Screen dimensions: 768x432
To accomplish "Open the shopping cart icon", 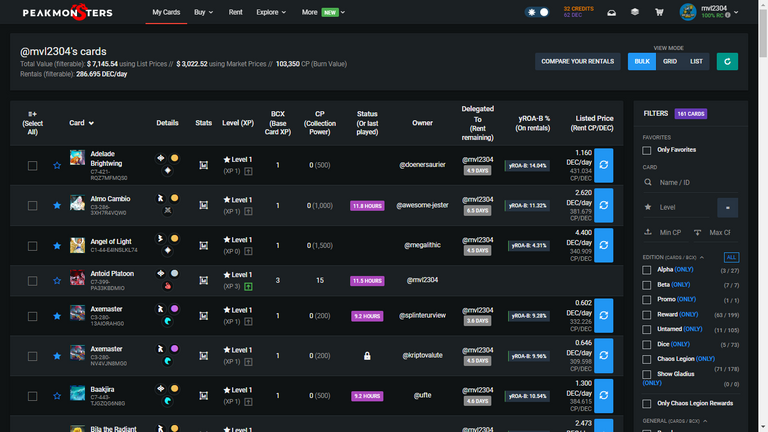I will (659, 12).
